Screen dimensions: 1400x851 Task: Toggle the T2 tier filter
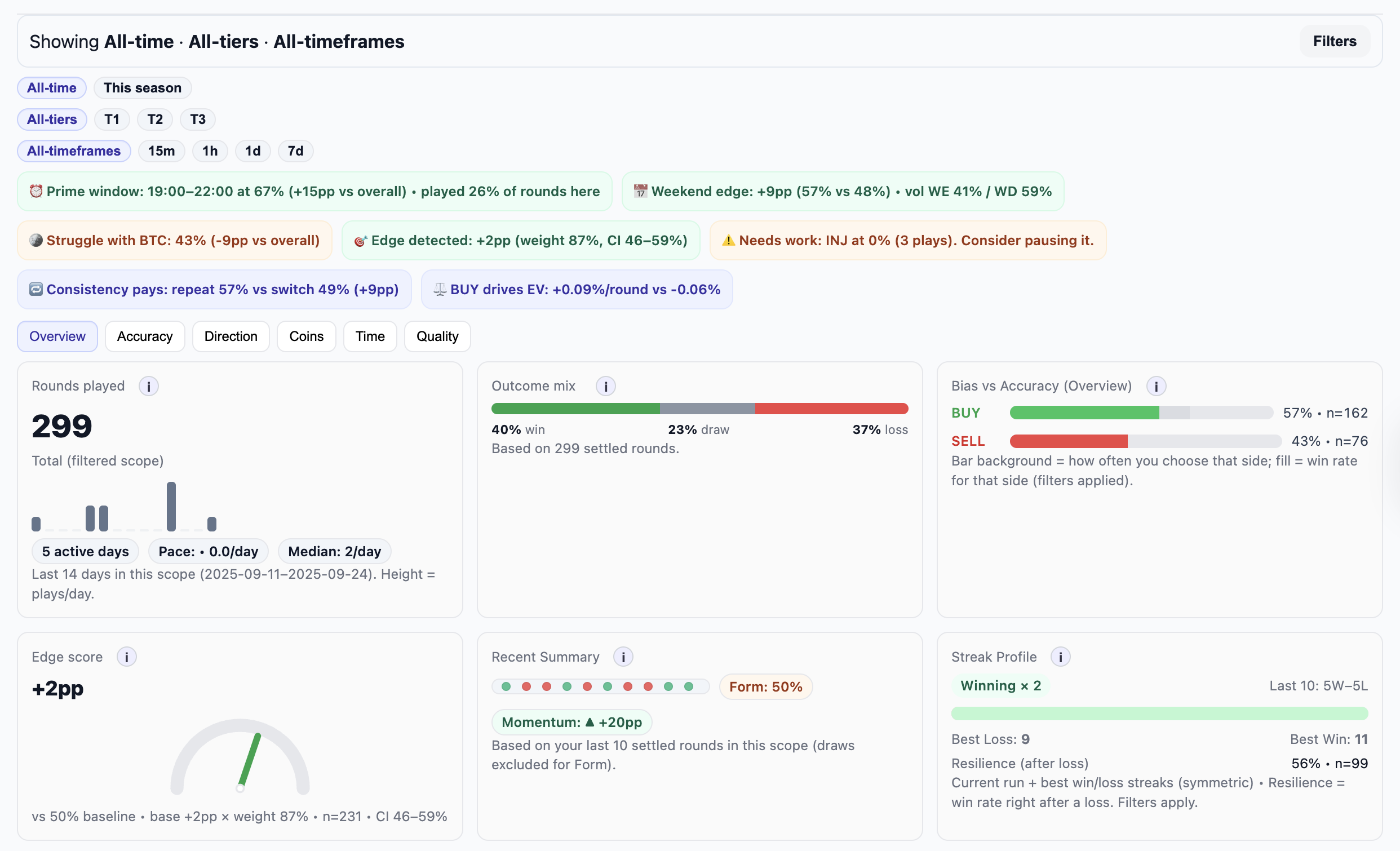(154, 119)
